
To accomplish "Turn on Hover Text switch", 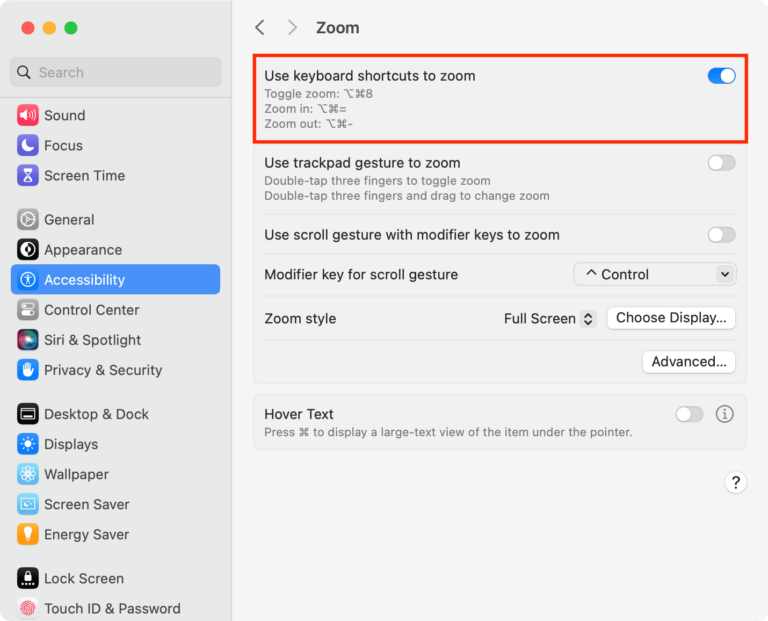I will click(689, 414).
